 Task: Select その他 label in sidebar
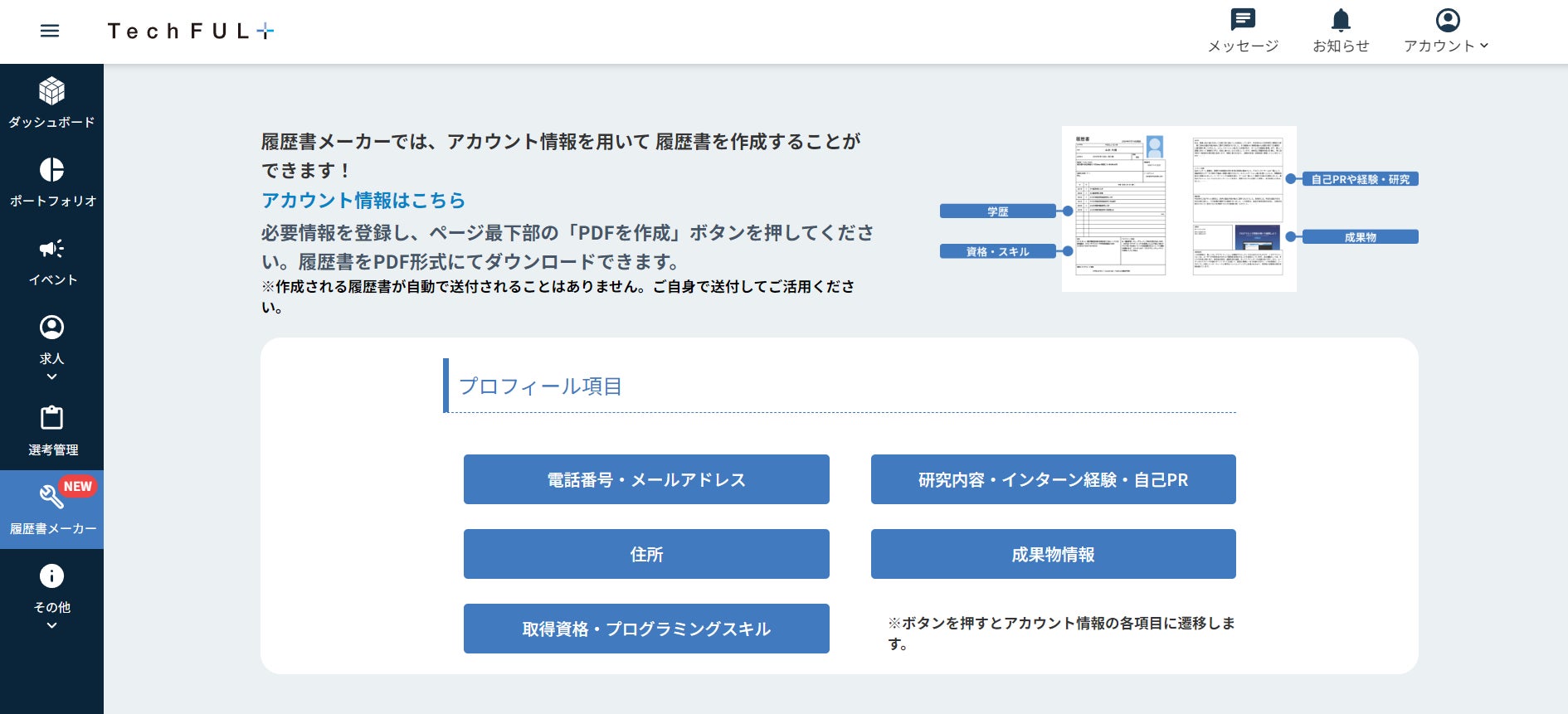coord(51,607)
